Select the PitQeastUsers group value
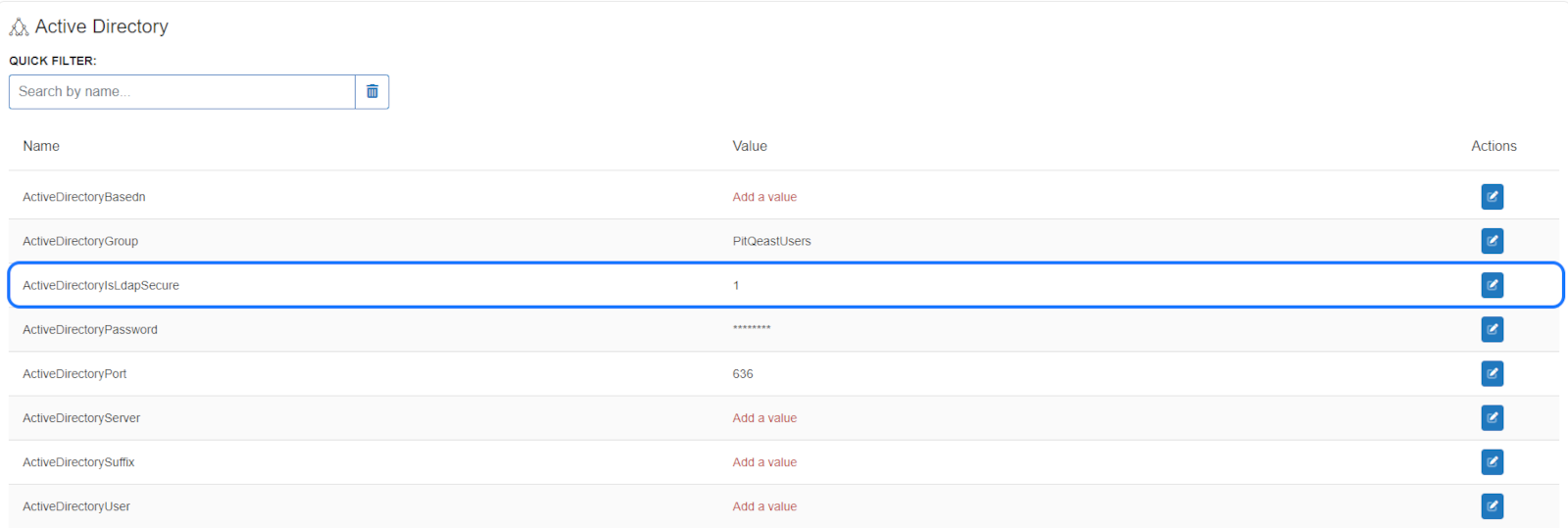The width and height of the screenshot is (1568, 528). pos(771,241)
